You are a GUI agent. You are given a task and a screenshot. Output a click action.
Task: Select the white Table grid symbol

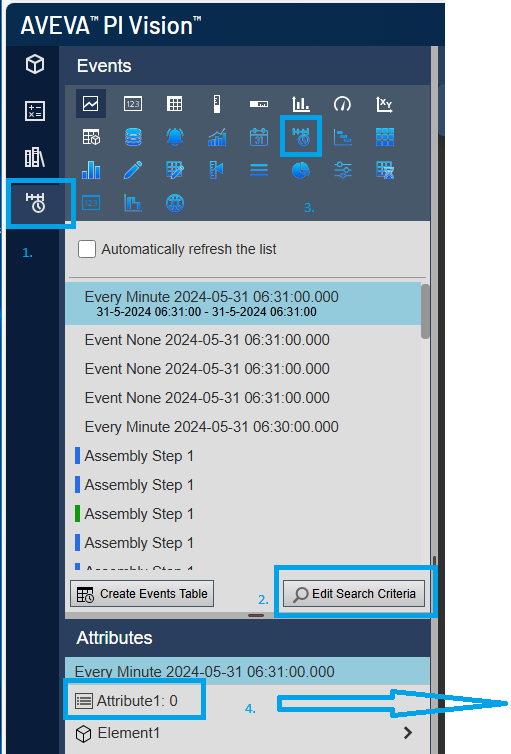coord(174,104)
